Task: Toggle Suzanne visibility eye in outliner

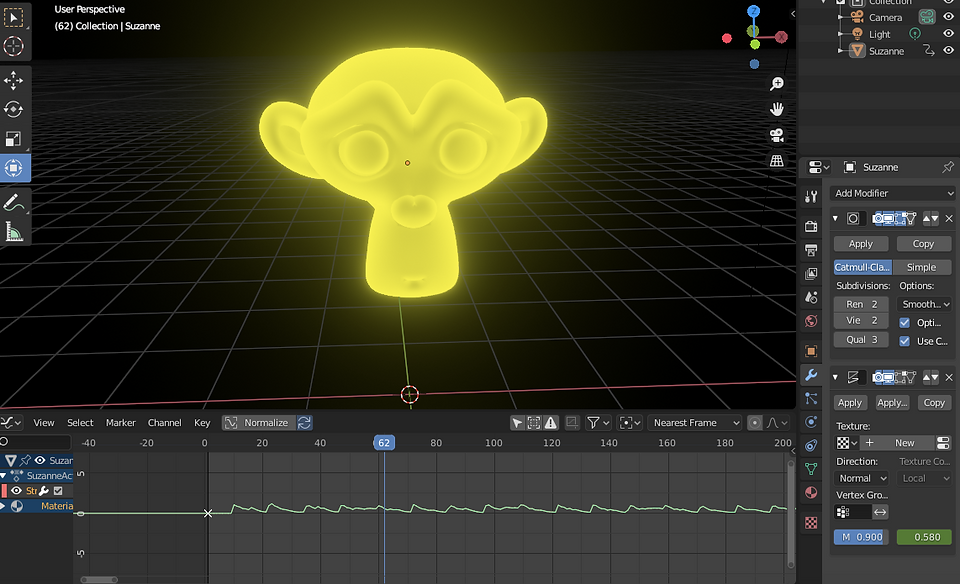Action: (x=948, y=51)
